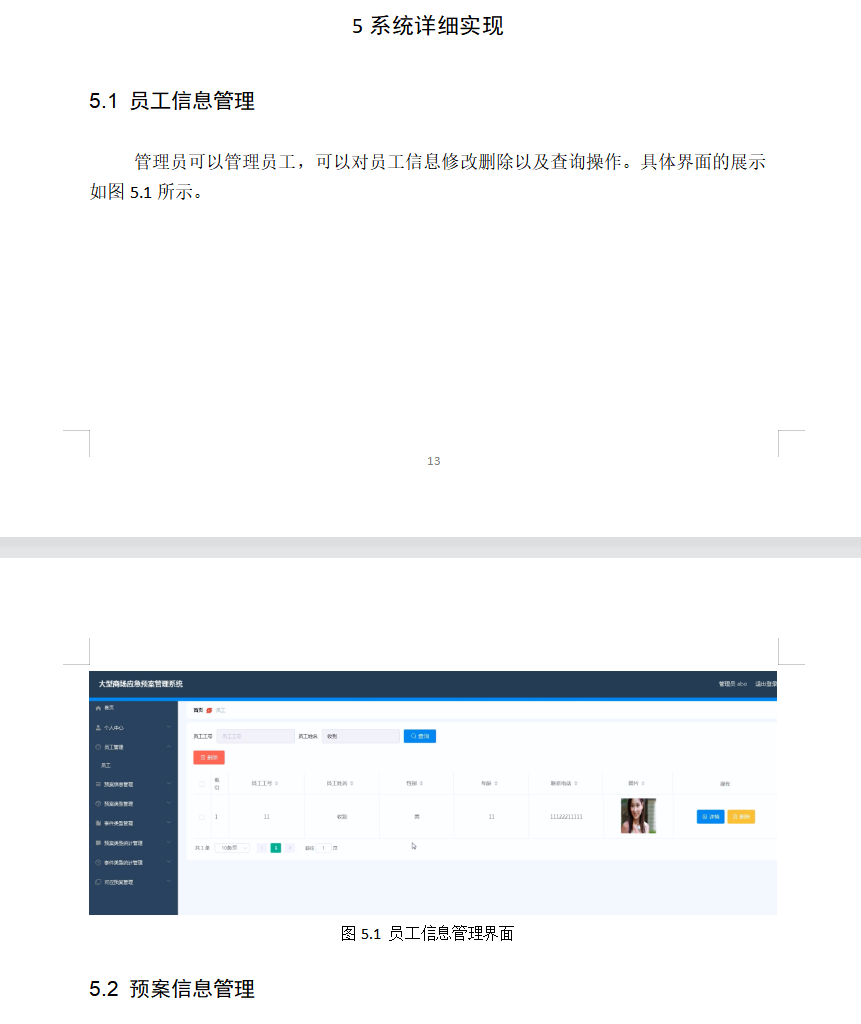Check the first employee row checkbox

(x=200, y=816)
